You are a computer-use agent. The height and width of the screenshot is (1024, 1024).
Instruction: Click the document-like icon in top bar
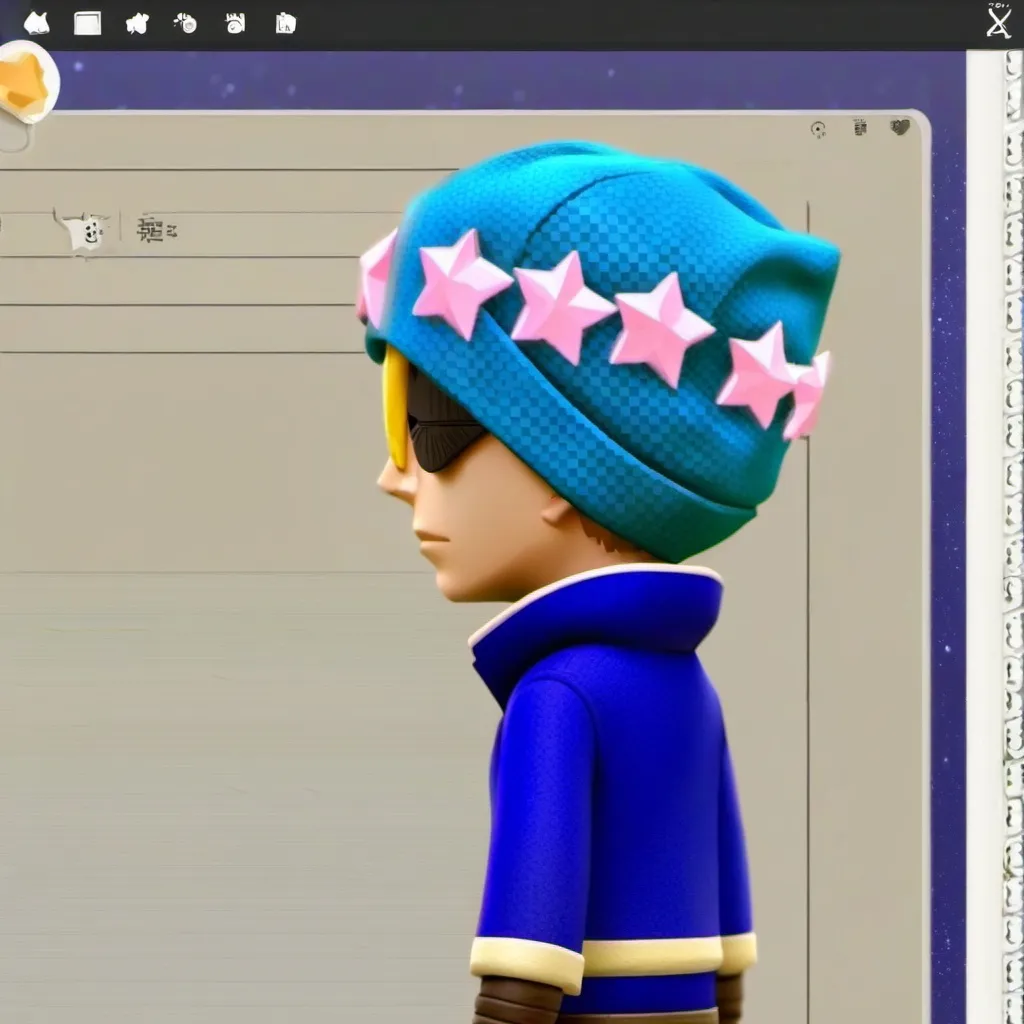[285, 24]
